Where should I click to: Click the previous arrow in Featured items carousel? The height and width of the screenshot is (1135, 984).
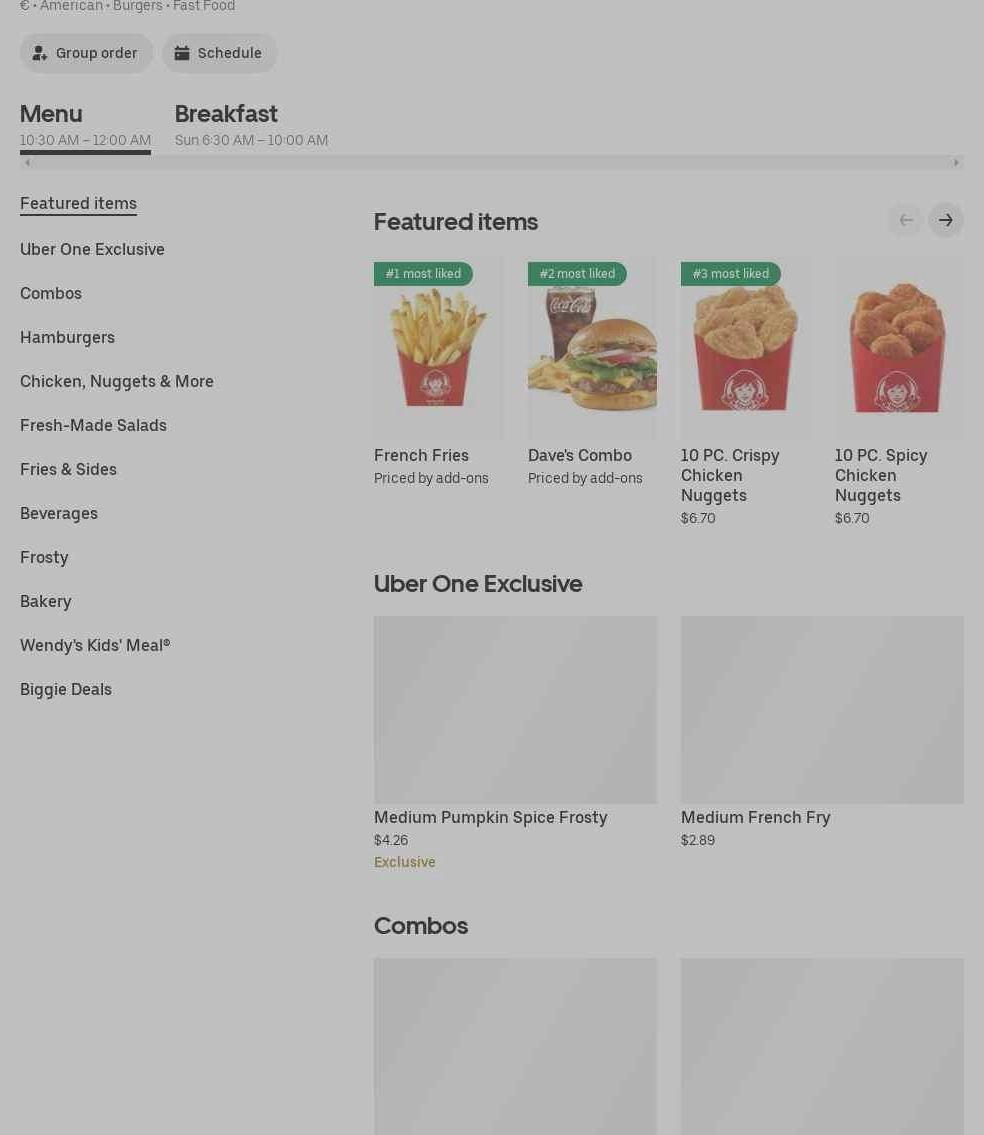point(906,220)
